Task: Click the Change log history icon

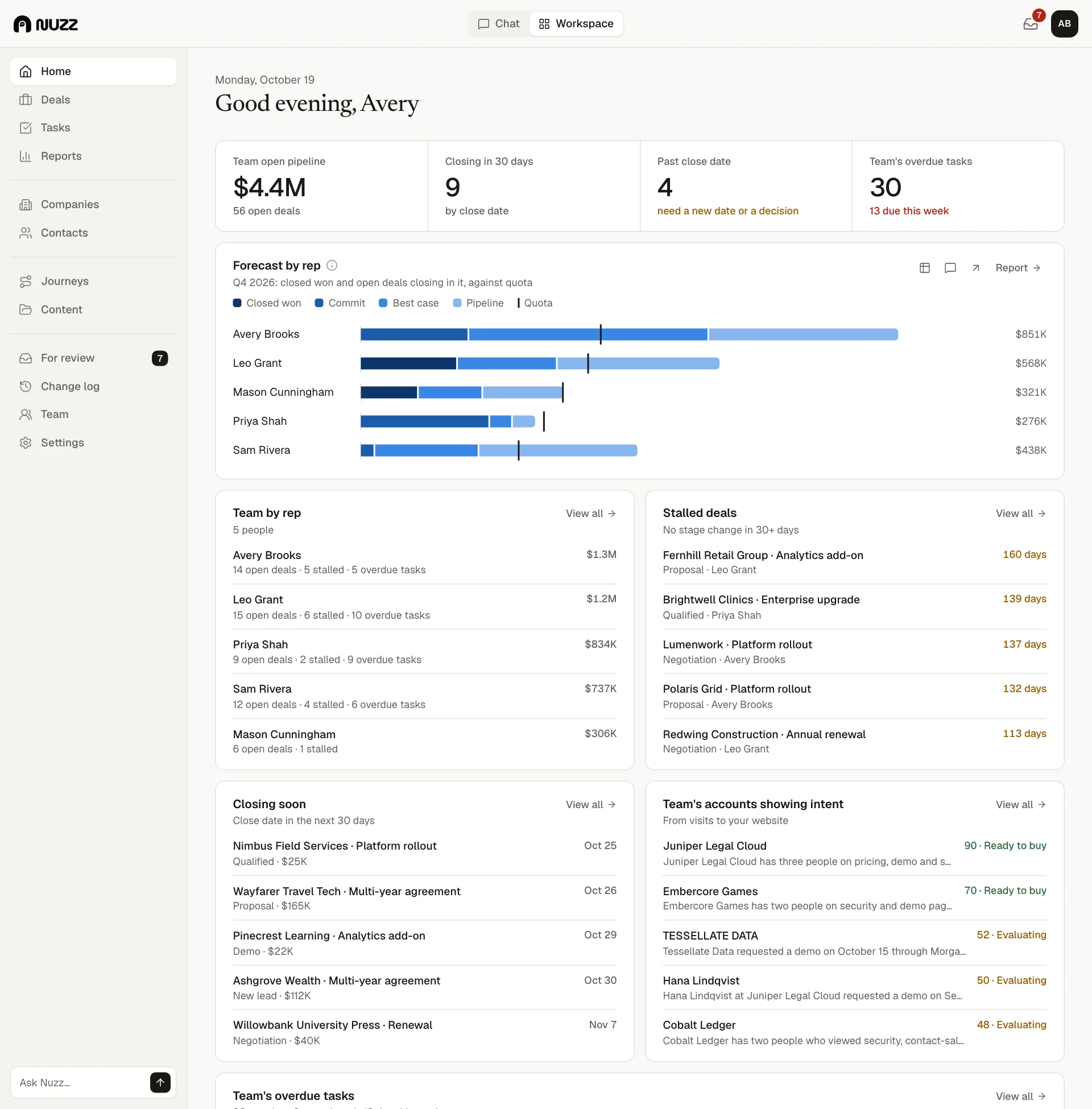Action: pyautogui.click(x=25, y=387)
